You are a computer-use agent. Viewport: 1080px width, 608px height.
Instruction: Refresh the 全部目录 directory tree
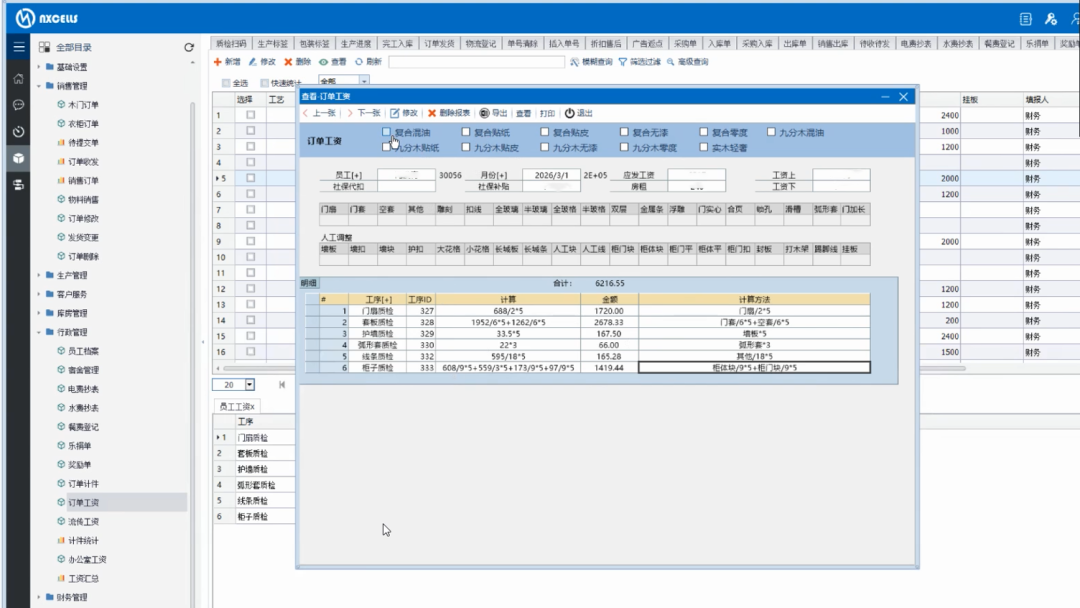tap(189, 47)
